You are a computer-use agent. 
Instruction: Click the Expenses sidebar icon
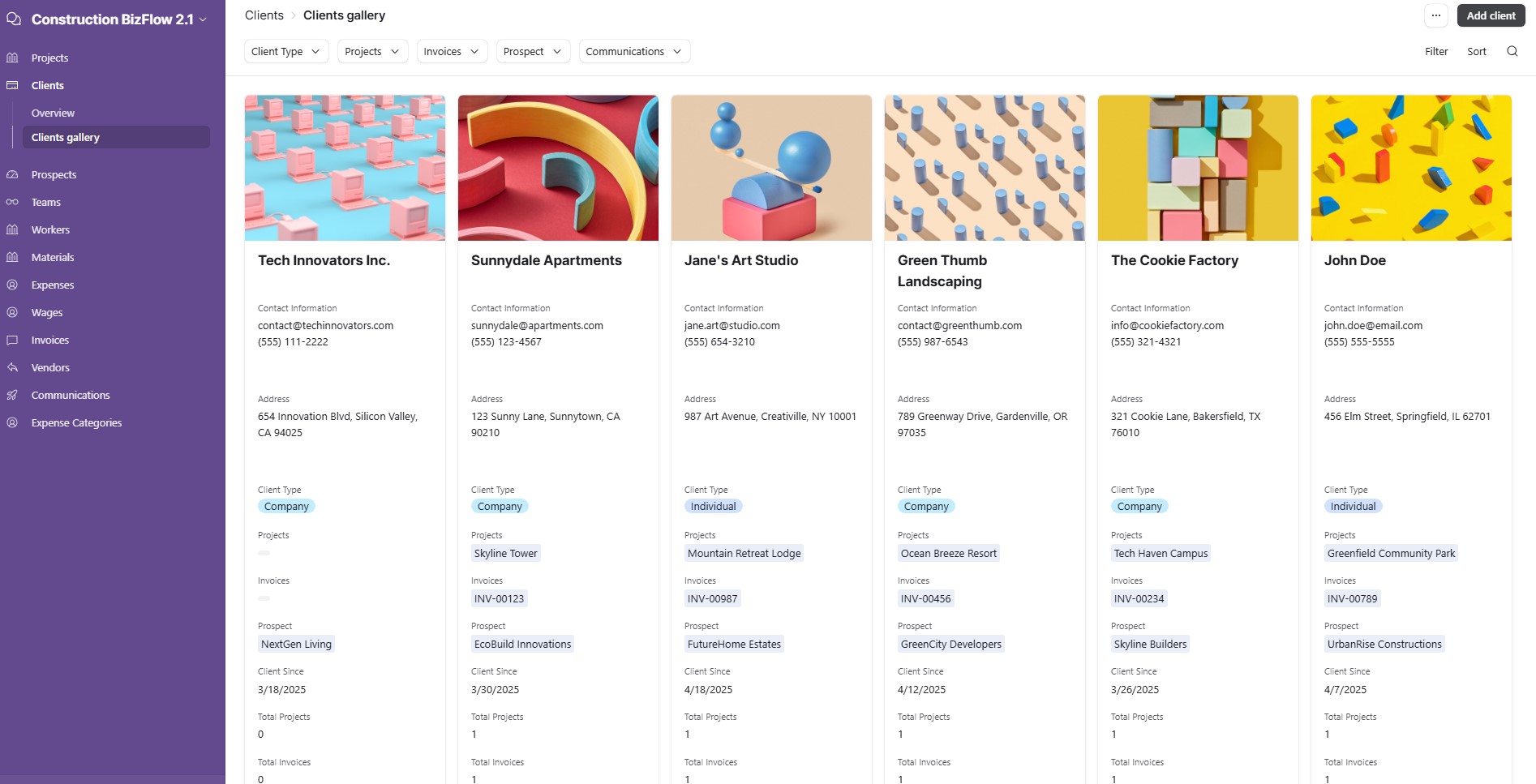tap(12, 285)
